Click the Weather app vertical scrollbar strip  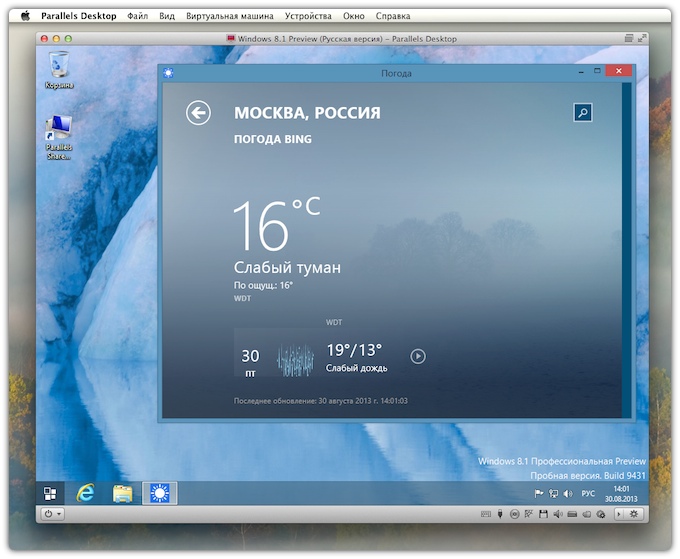coord(626,250)
